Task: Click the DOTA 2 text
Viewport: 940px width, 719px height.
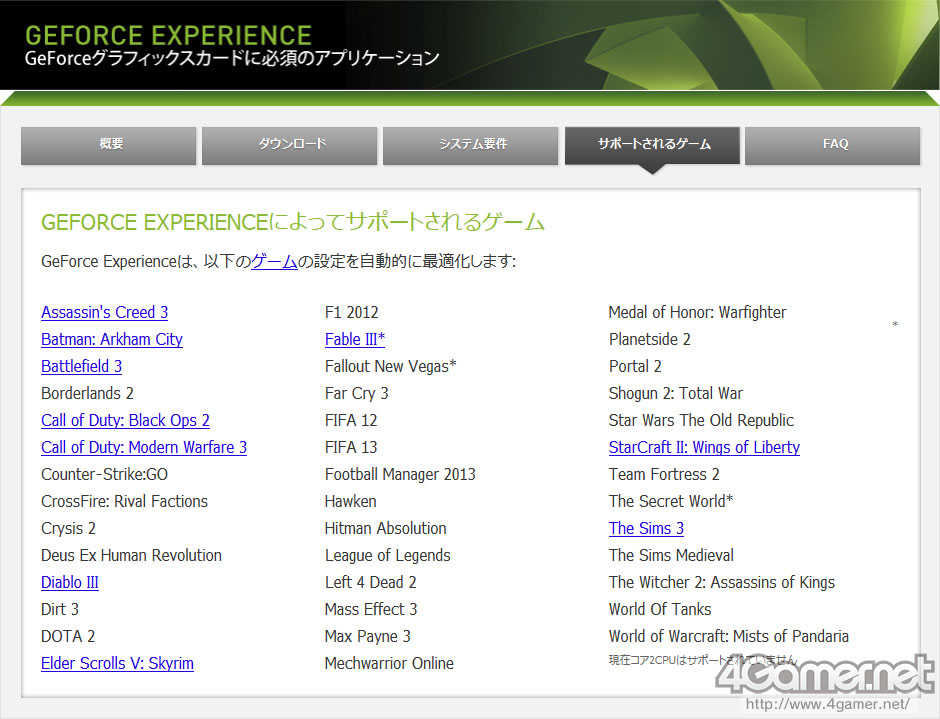Action: coord(68,636)
